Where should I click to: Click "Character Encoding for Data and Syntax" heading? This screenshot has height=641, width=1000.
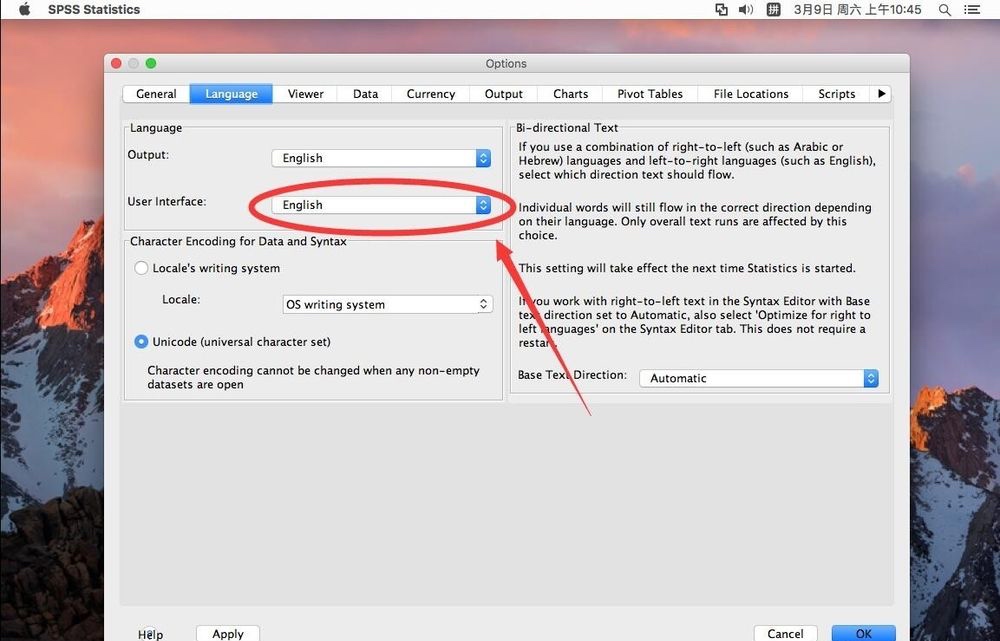click(x=239, y=241)
